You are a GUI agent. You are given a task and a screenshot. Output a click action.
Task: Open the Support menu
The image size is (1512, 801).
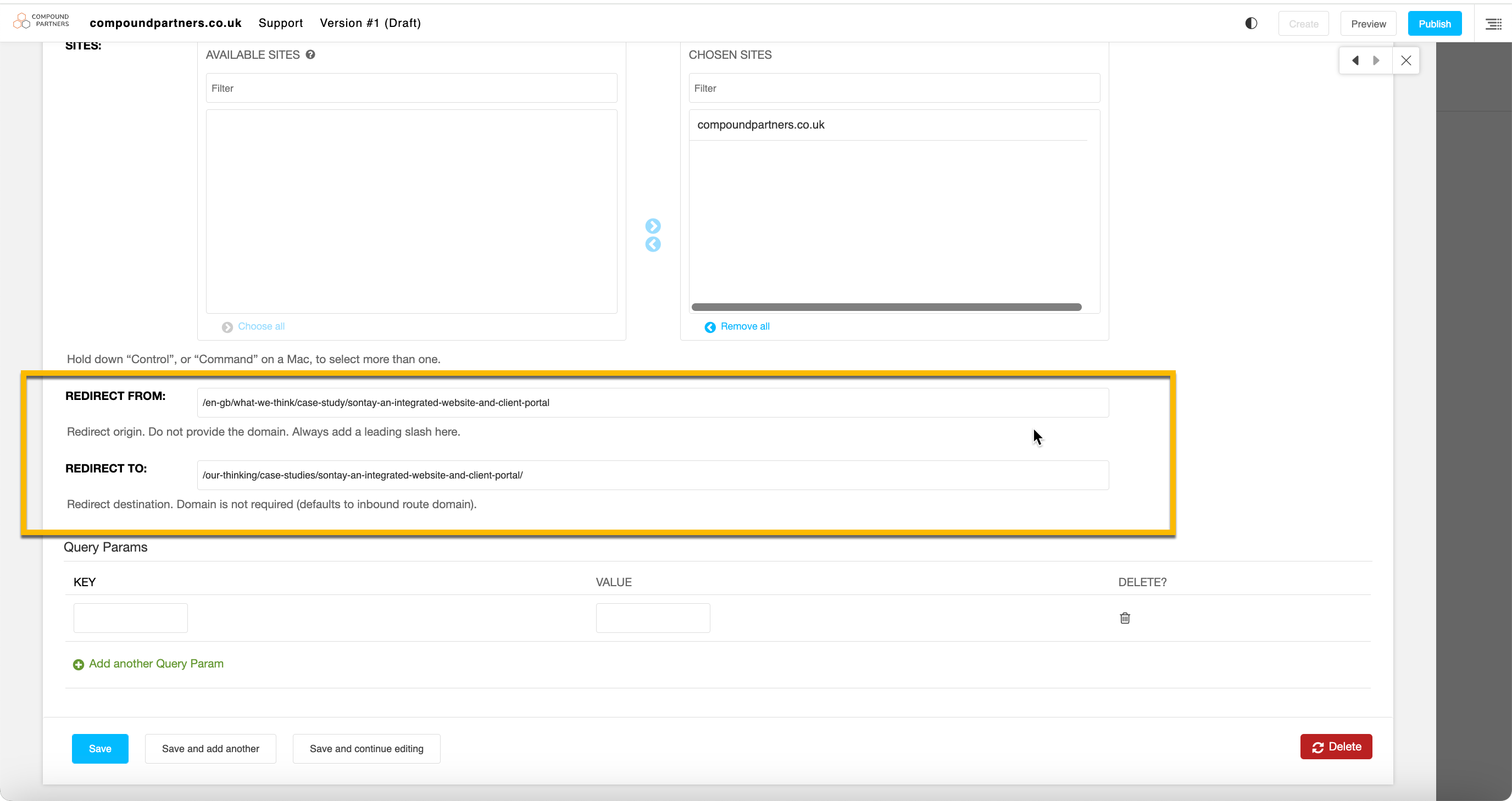coord(281,23)
